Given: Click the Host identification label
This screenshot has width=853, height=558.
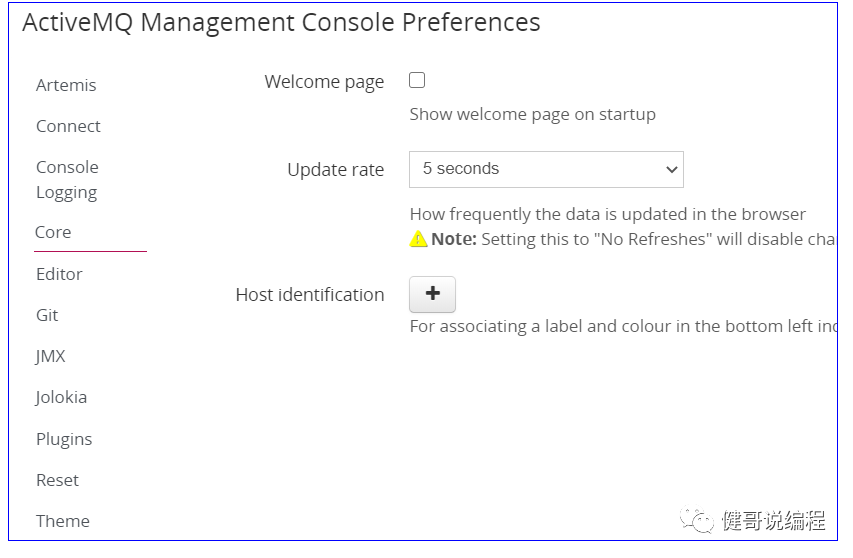Looking at the screenshot, I should 309,295.
